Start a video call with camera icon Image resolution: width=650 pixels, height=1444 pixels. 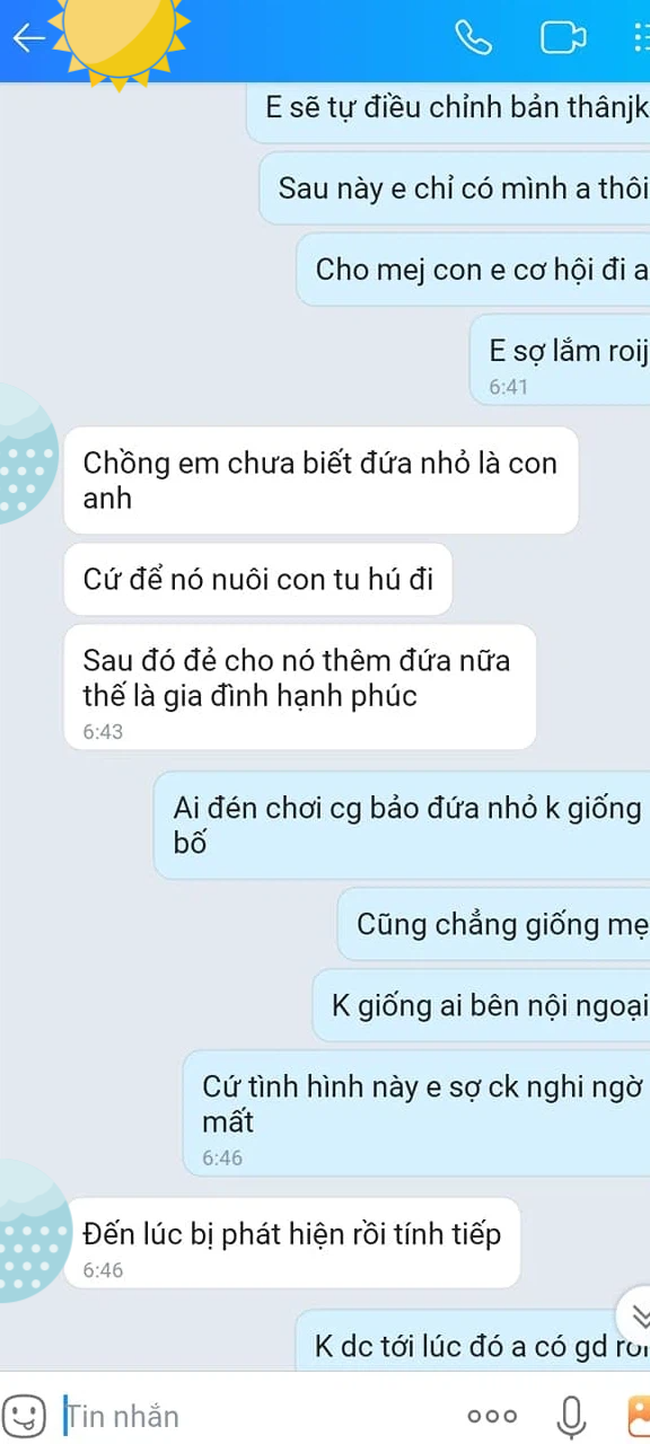[x=563, y=38]
